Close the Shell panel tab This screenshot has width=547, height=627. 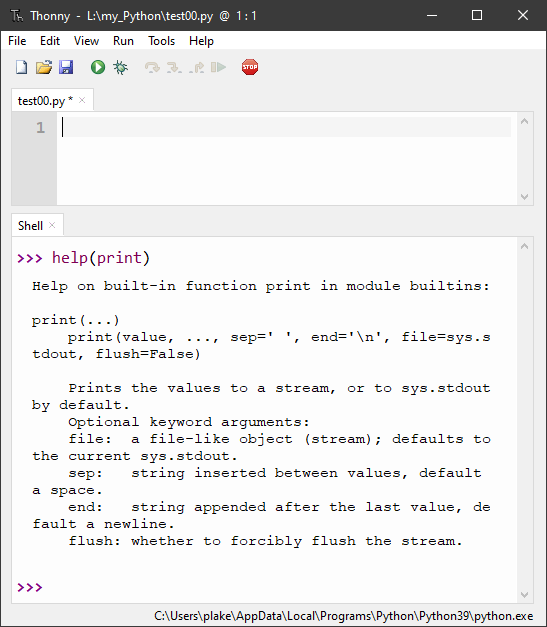point(52,225)
